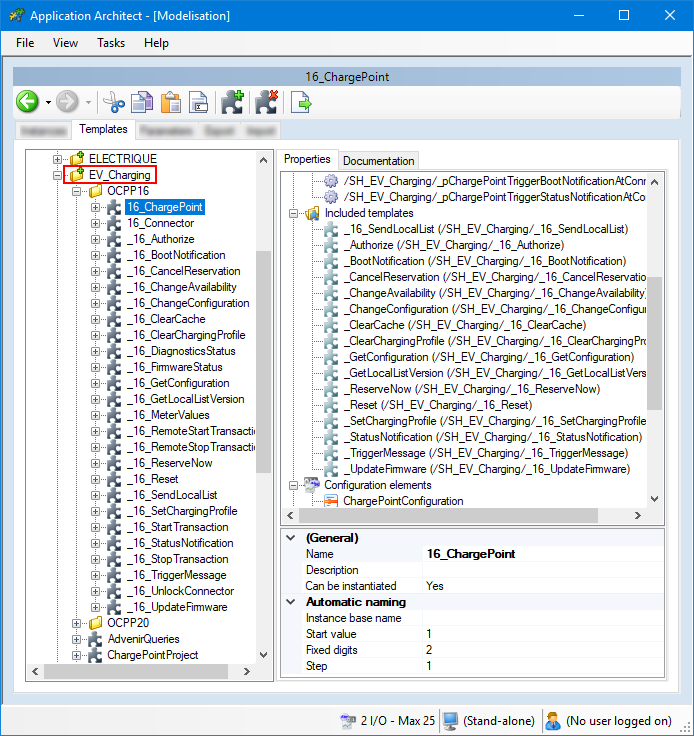Click the Add template puzzle icon
This screenshot has height=736, width=694.
click(233, 102)
